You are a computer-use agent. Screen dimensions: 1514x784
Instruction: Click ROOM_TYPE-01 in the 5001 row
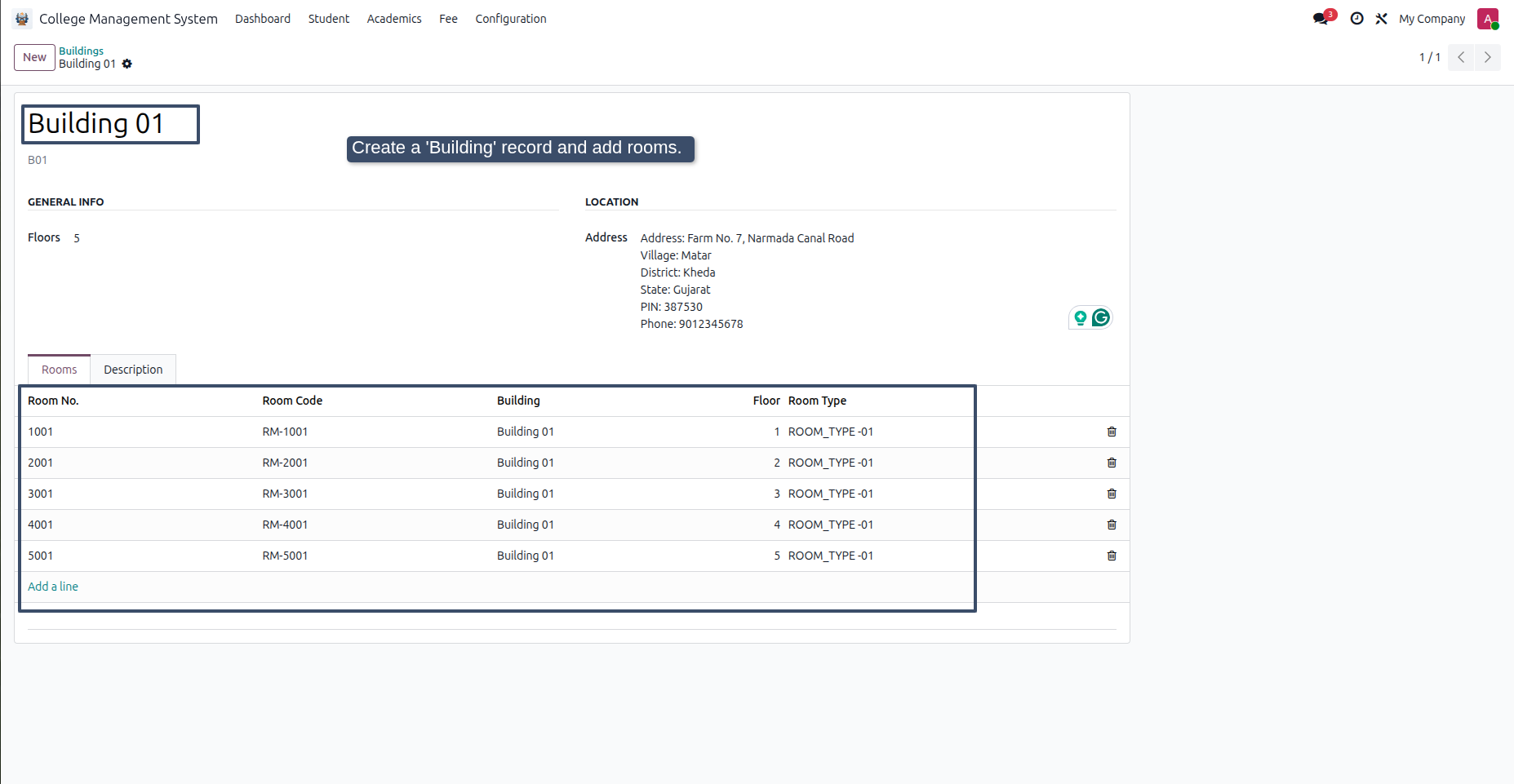[x=831, y=556]
